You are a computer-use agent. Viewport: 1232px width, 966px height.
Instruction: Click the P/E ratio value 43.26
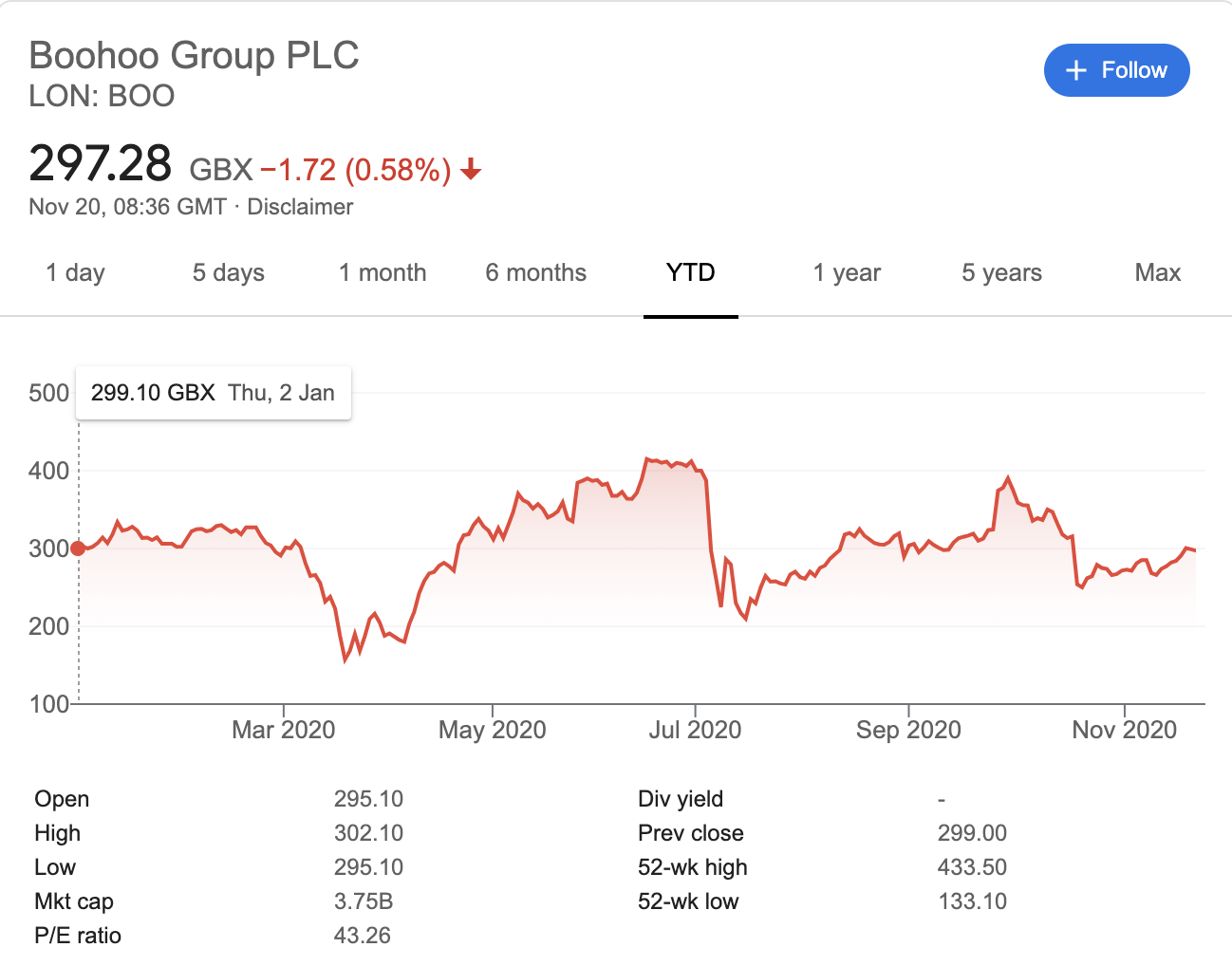[x=362, y=936]
